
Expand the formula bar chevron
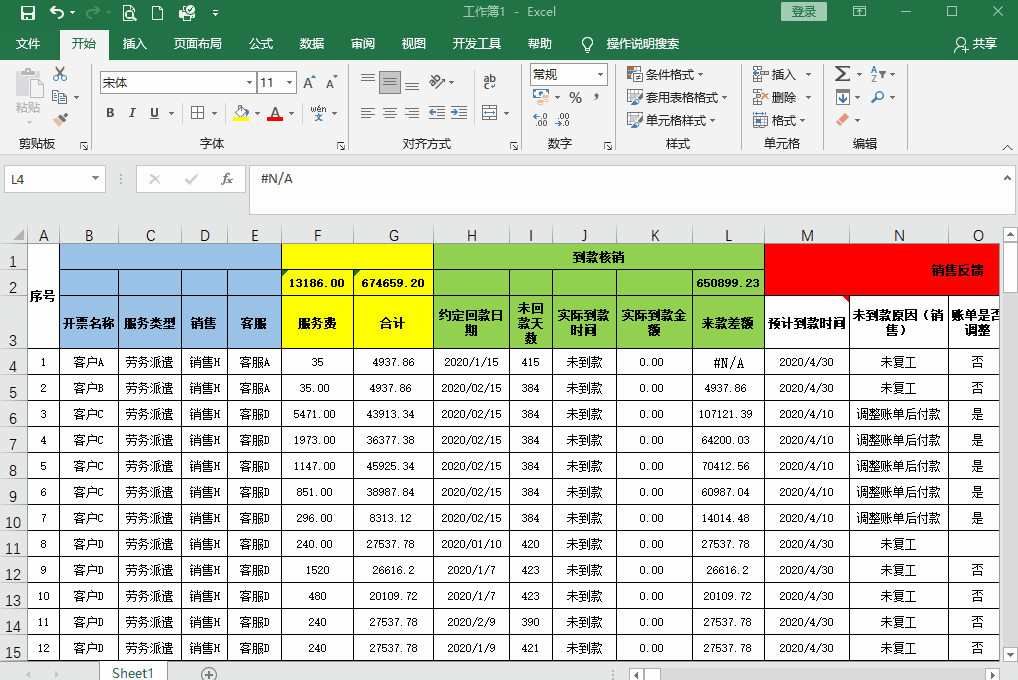1008,177
